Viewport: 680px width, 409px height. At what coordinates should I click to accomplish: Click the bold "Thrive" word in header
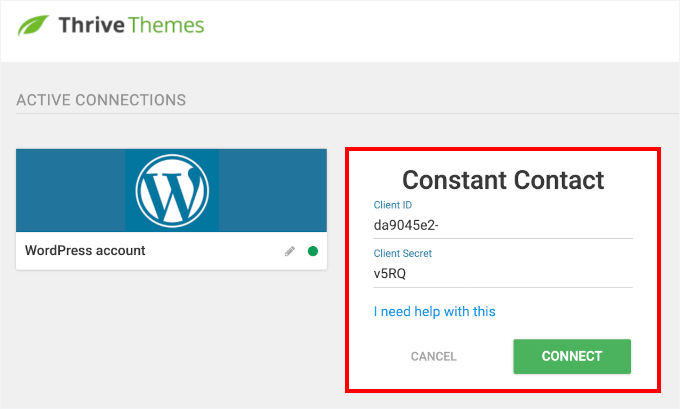pyautogui.click(x=92, y=25)
